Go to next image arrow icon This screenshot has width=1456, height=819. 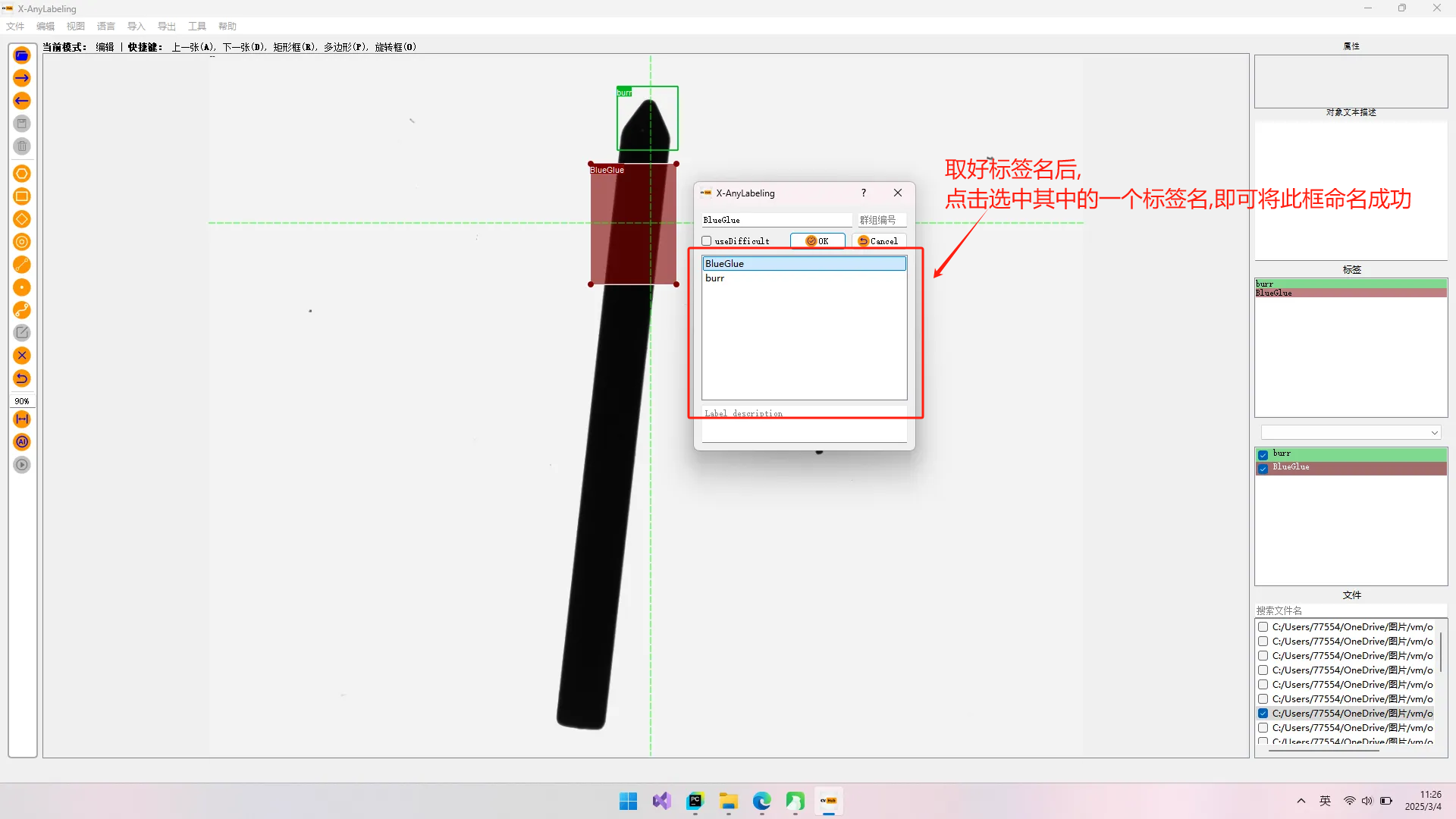click(22, 78)
